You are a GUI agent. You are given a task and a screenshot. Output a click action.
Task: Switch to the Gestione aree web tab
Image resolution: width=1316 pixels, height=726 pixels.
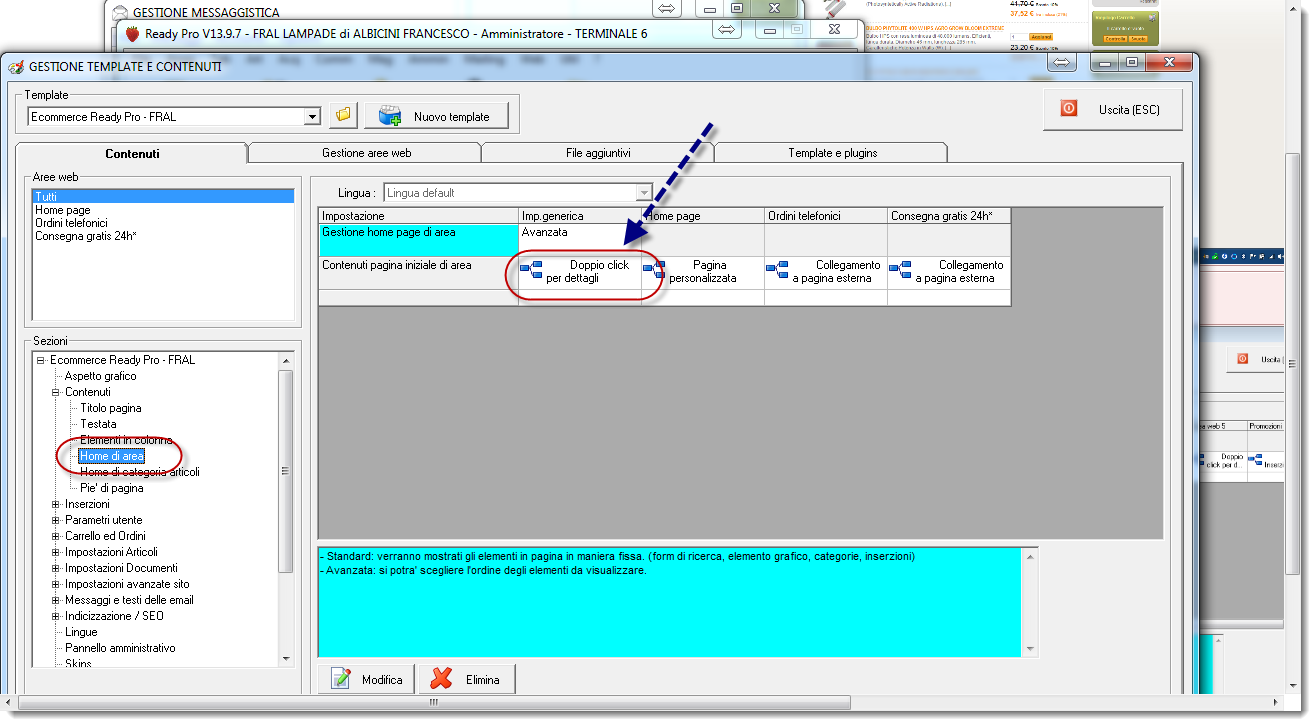pos(366,153)
